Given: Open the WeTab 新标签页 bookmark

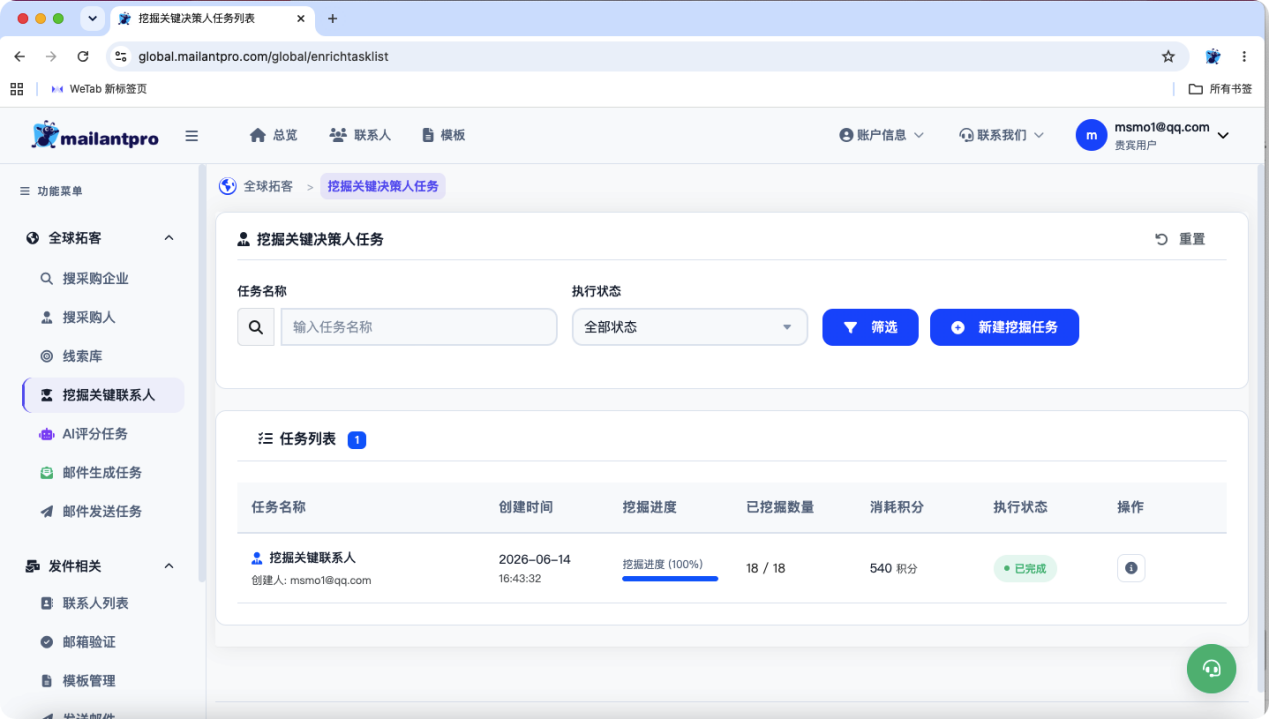Looking at the screenshot, I should (x=98, y=89).
